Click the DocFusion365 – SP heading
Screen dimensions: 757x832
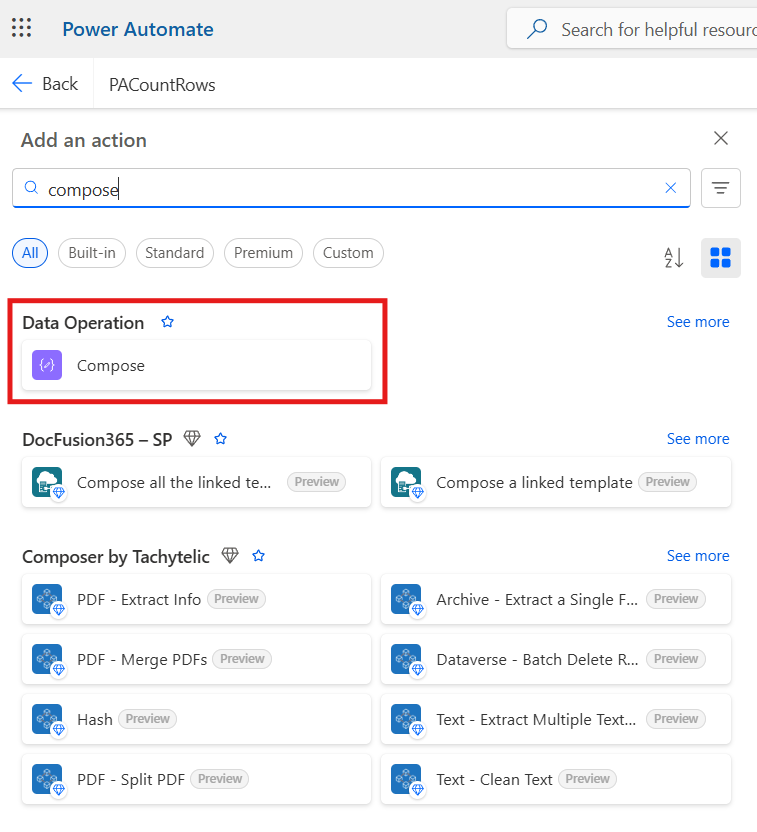[98, 440]
